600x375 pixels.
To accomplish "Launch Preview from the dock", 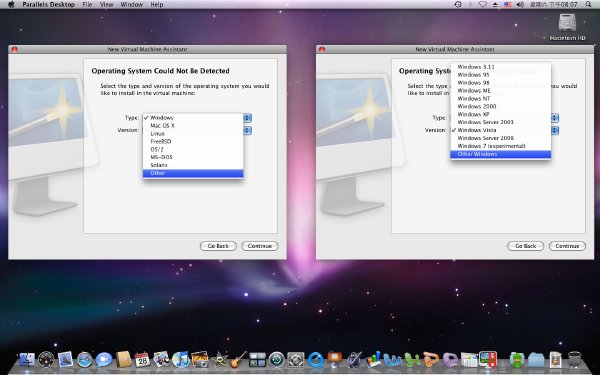I will pos(161,360).
